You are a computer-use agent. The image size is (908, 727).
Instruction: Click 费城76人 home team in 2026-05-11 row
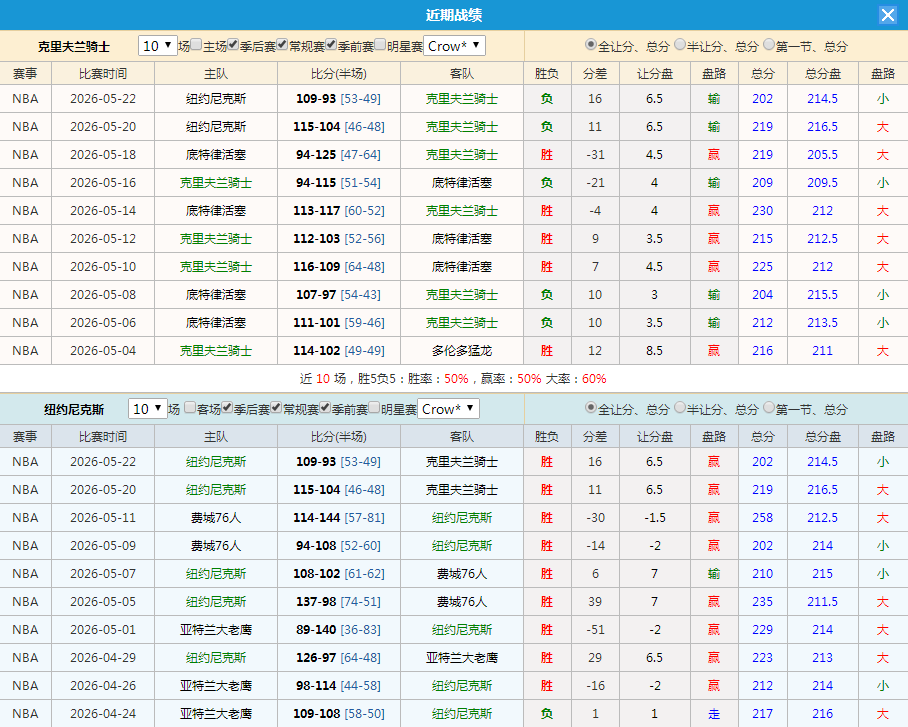(216, 518)
